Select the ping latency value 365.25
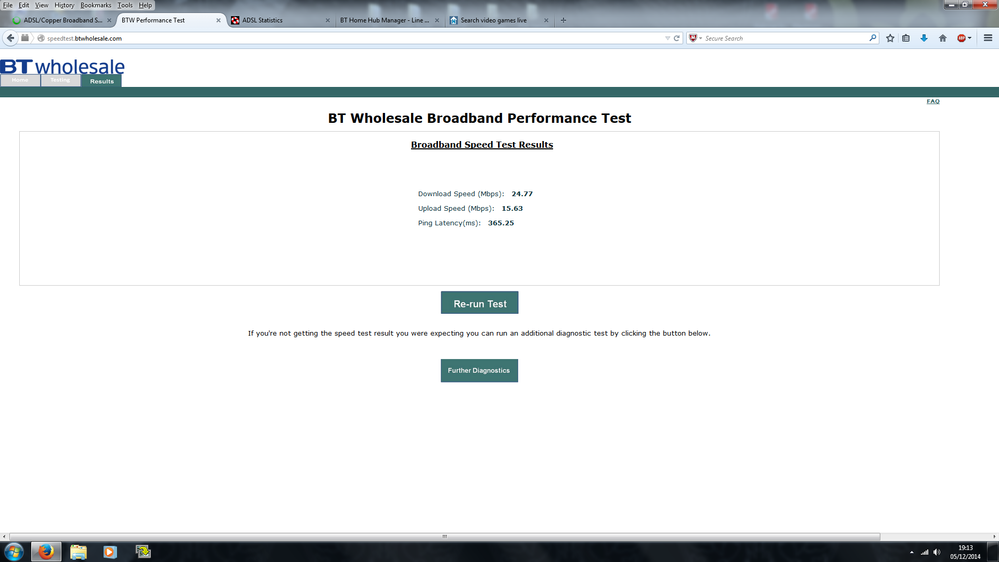Screen dimensions: 999x562 (x=501, y=223)
